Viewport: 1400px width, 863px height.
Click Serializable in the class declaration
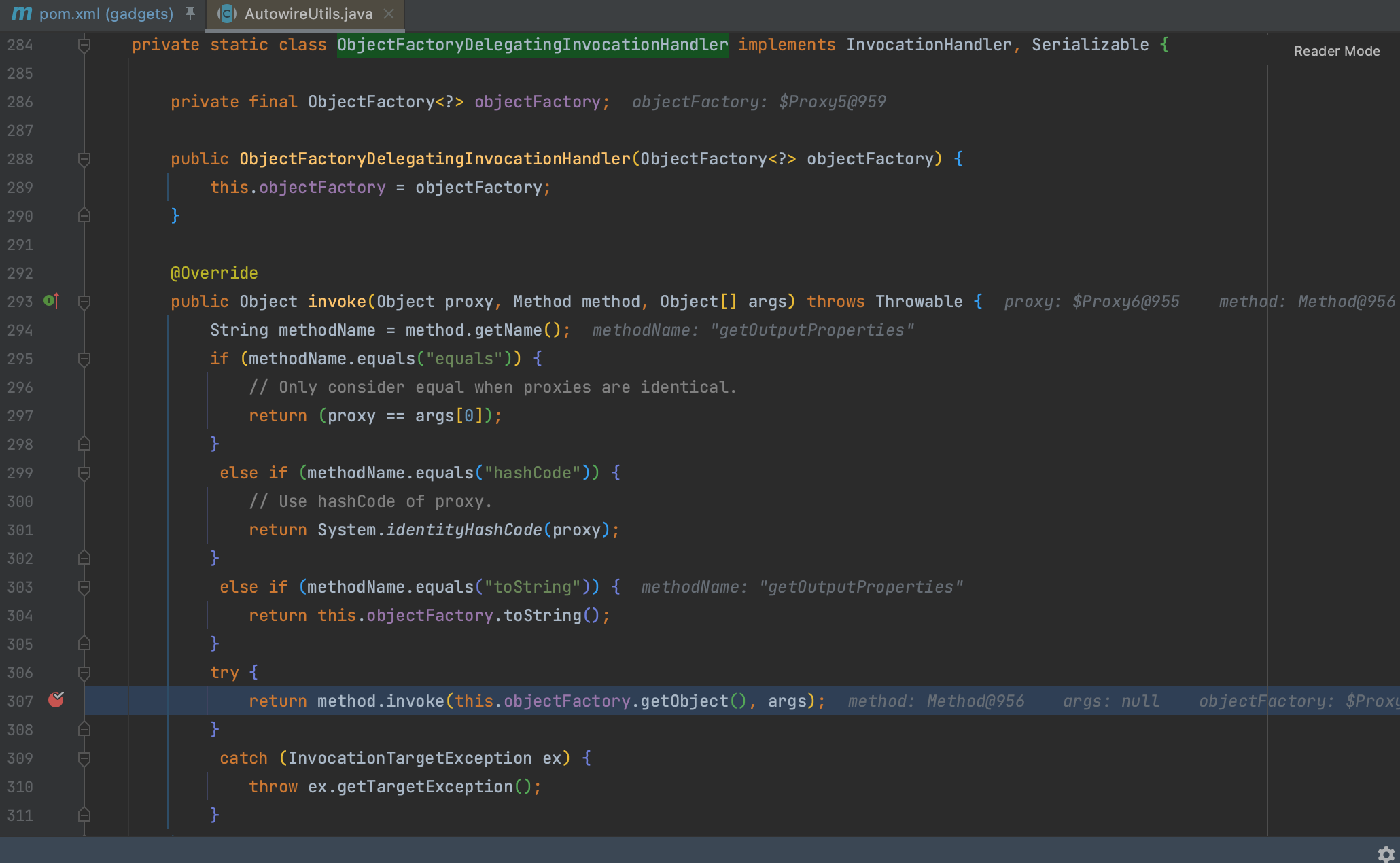pyautogui.click(x=1090, y=45)
